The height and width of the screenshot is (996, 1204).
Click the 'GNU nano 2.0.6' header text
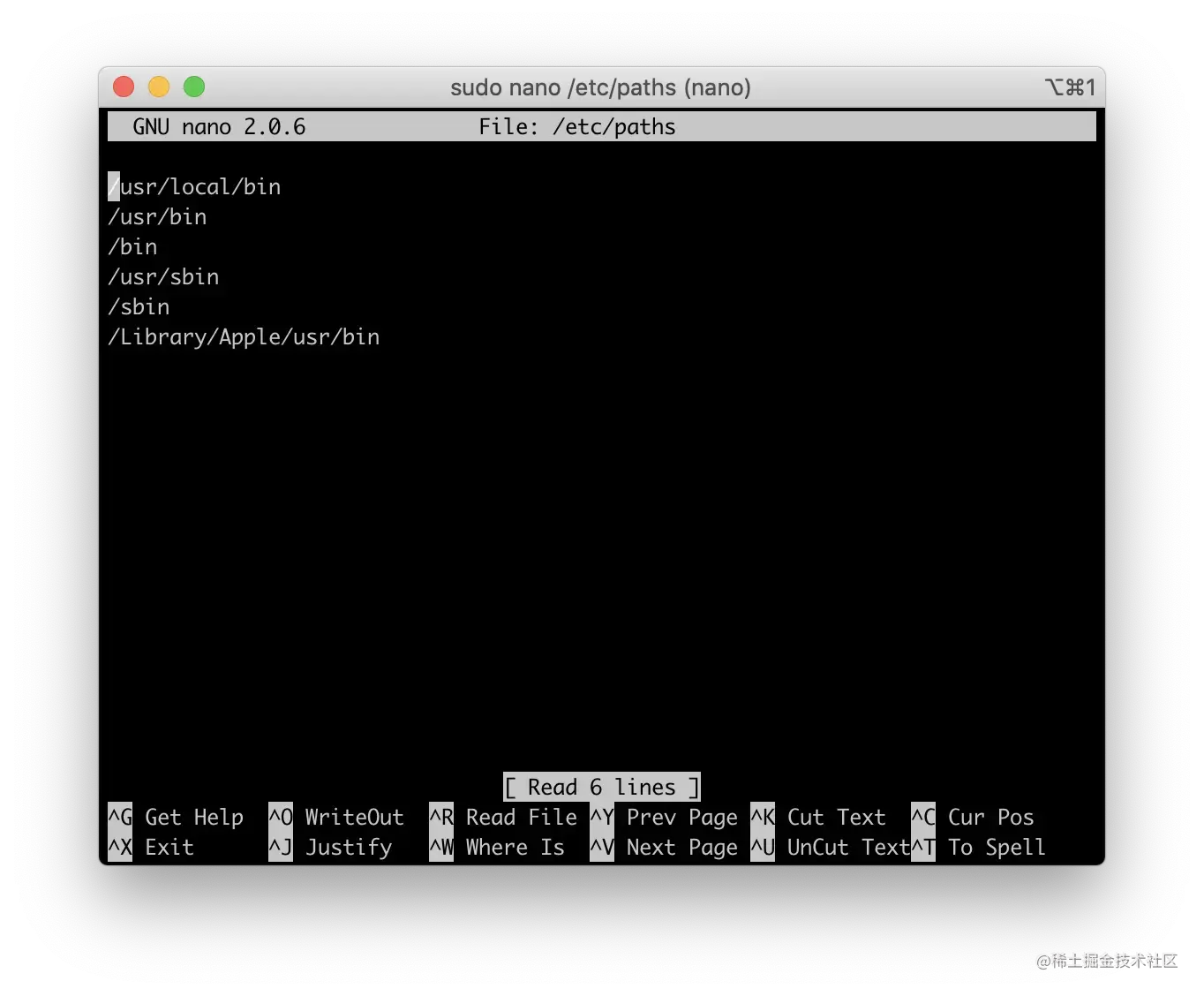(x=219, y=127)
